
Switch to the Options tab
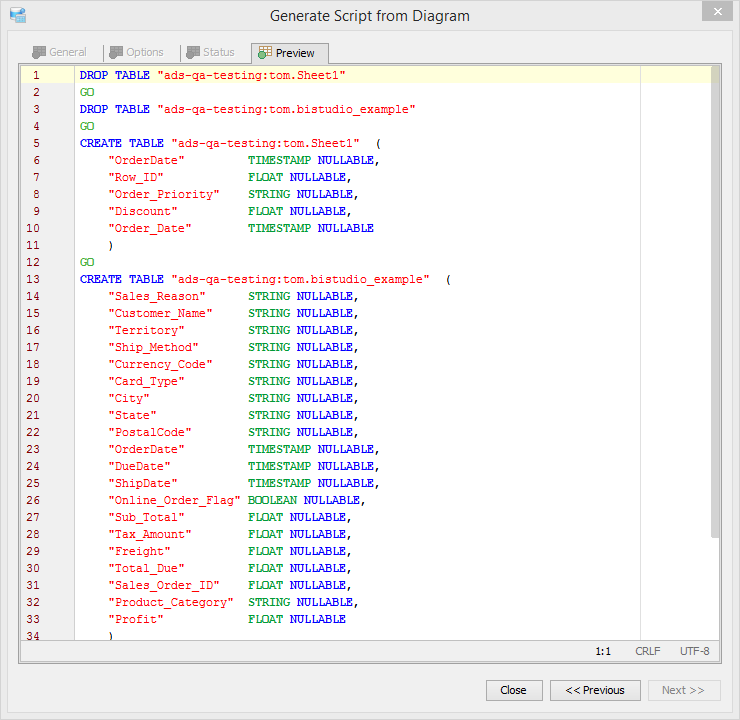click(137, 52)
